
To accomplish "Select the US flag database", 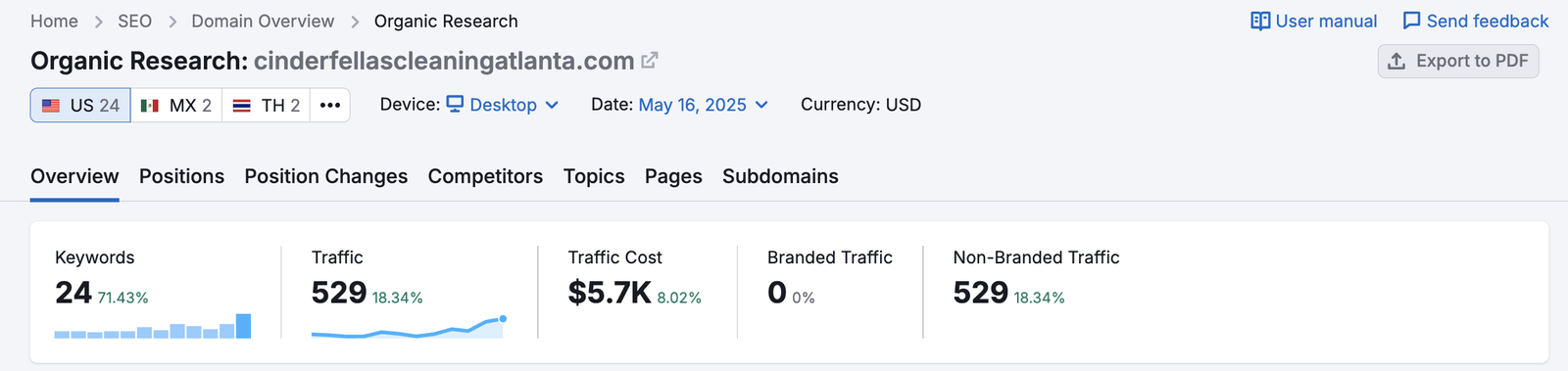I will click(x=80, y=105).
